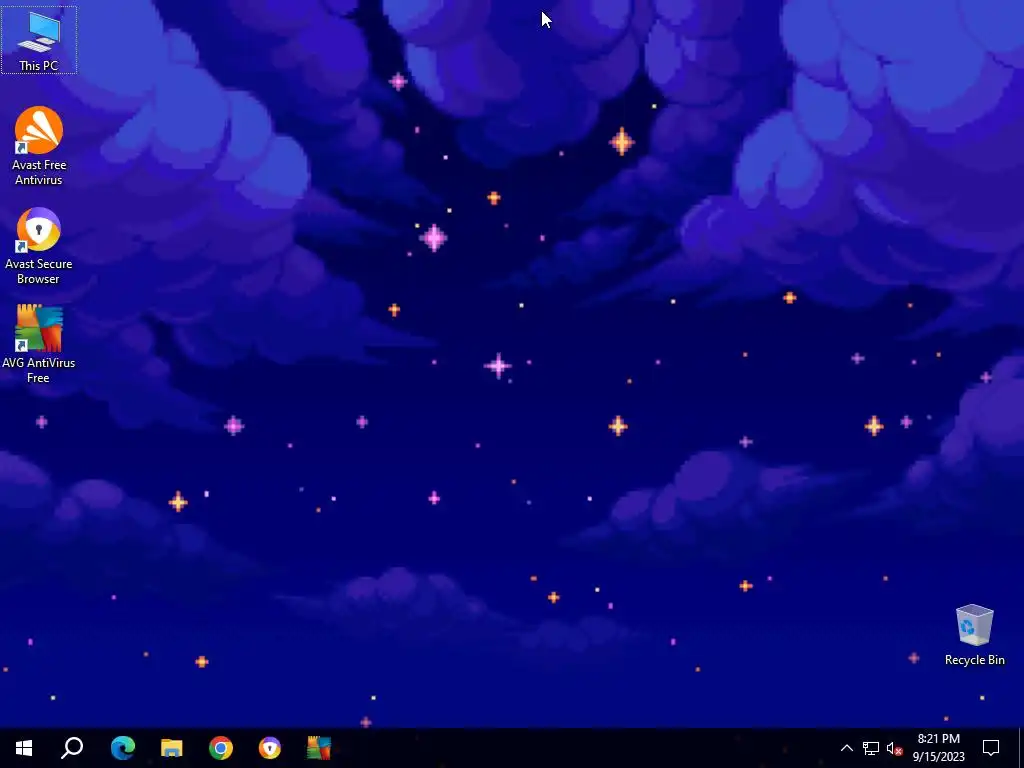The width and height of the screenshot is (1024, 768).
Task: Select the Avast Secure Browser desktop shortcut
Action: pyautogui.click(x=39, y=246)
